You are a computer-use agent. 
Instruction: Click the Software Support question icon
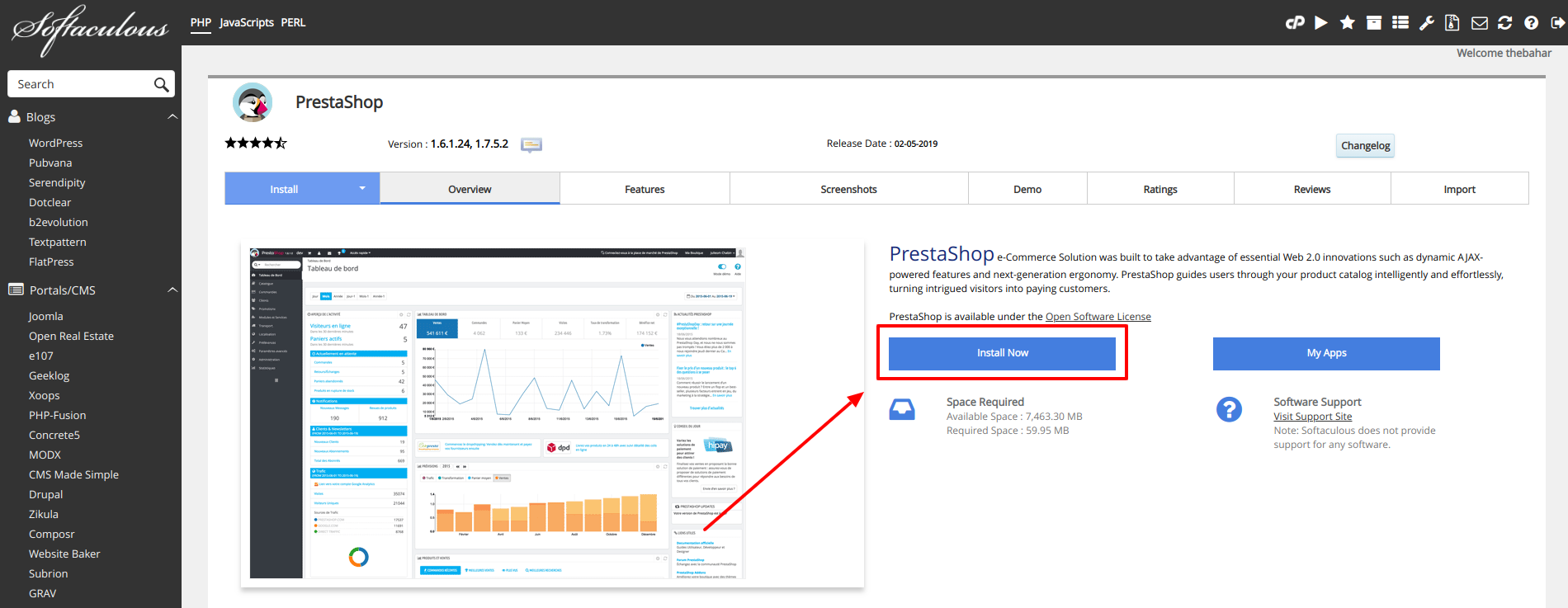[x=1229, y=409]
